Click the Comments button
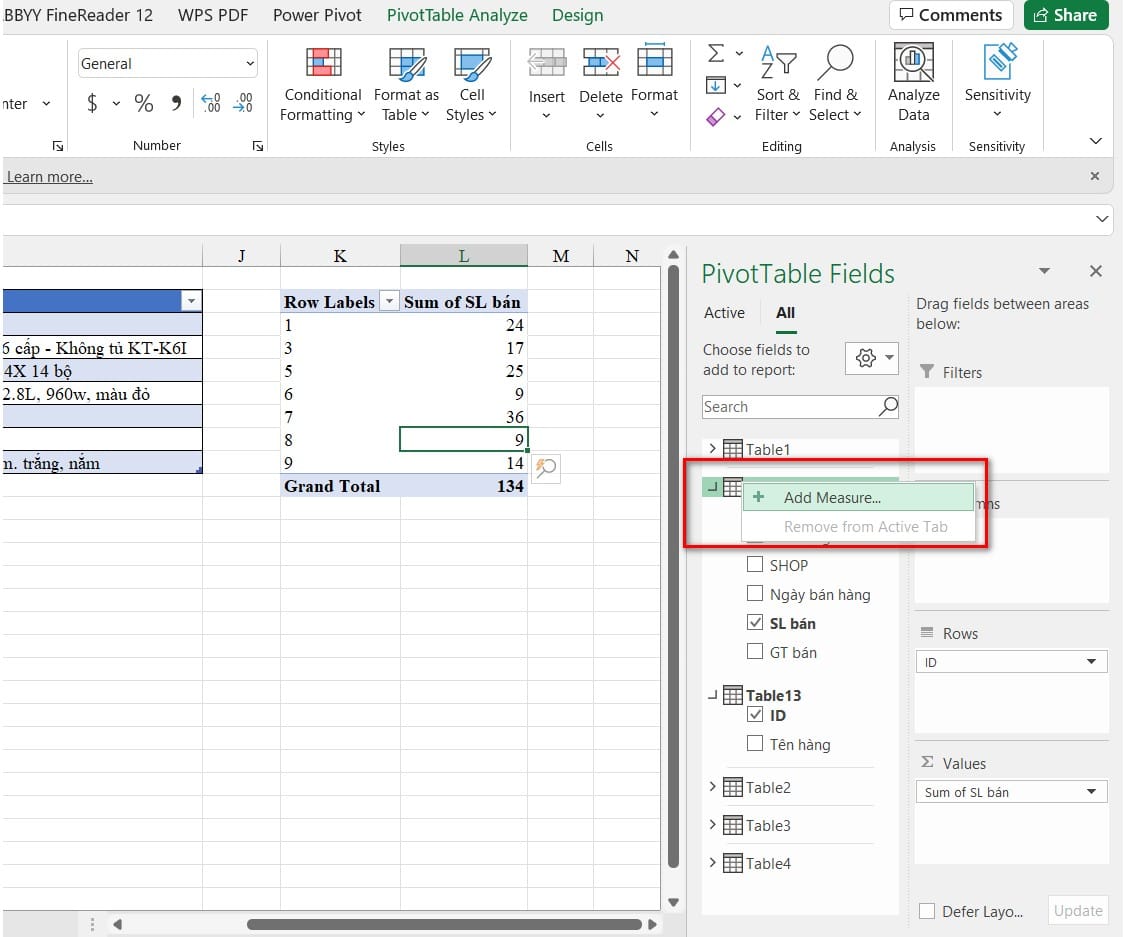 (951, 15)
